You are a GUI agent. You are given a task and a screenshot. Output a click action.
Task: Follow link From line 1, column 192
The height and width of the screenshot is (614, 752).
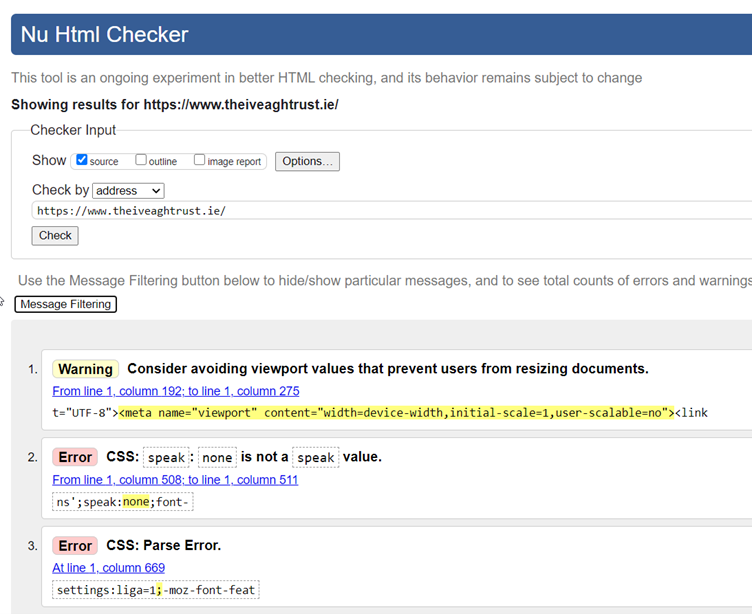(176, 391)
